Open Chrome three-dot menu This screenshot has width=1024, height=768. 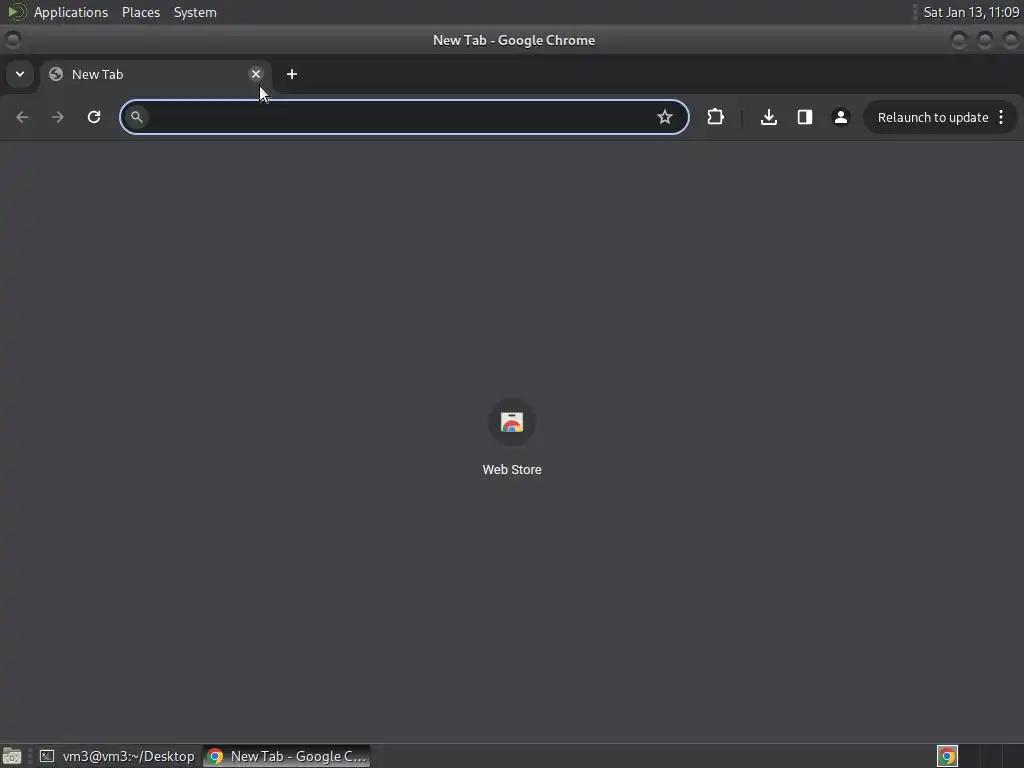click(x=1001, y=117)
